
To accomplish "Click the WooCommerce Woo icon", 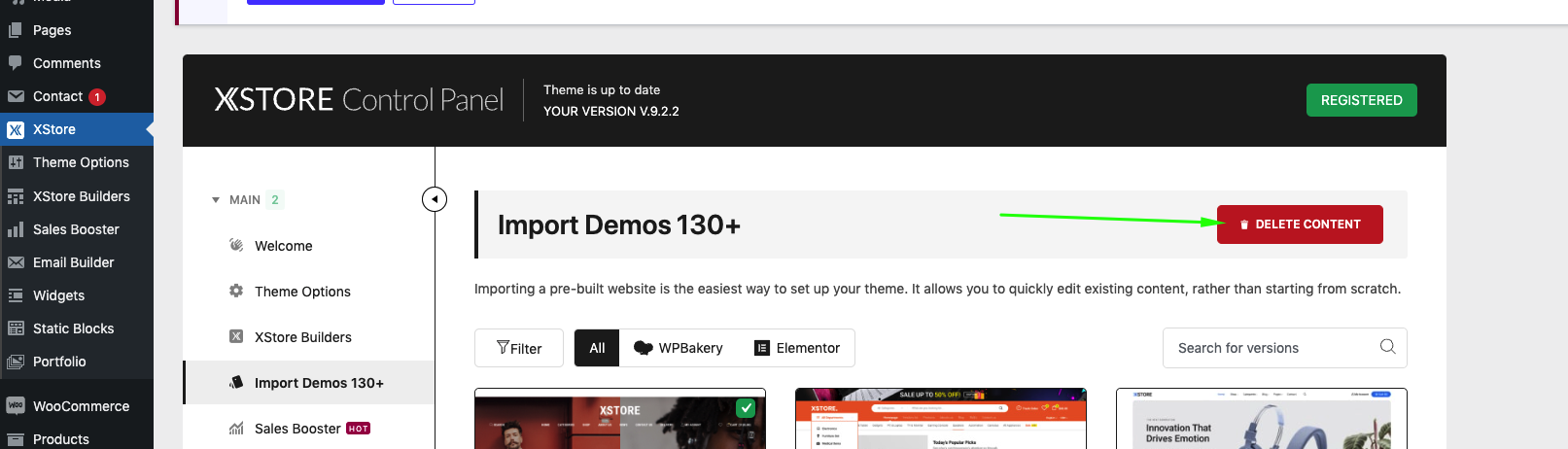I will 16,406.
